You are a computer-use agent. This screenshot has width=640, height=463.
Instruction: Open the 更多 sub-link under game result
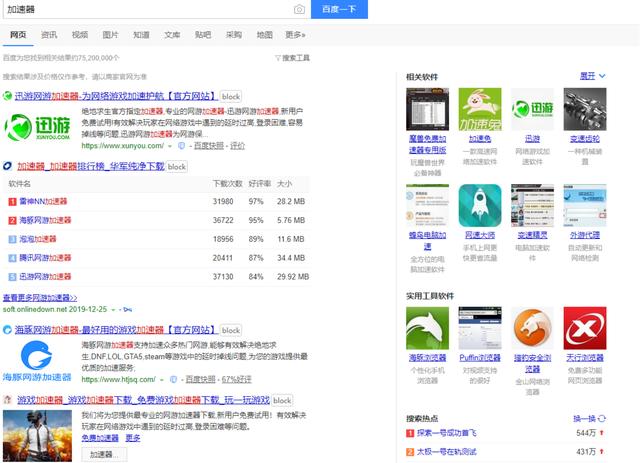pyautogui.click(x=133, y=438)
